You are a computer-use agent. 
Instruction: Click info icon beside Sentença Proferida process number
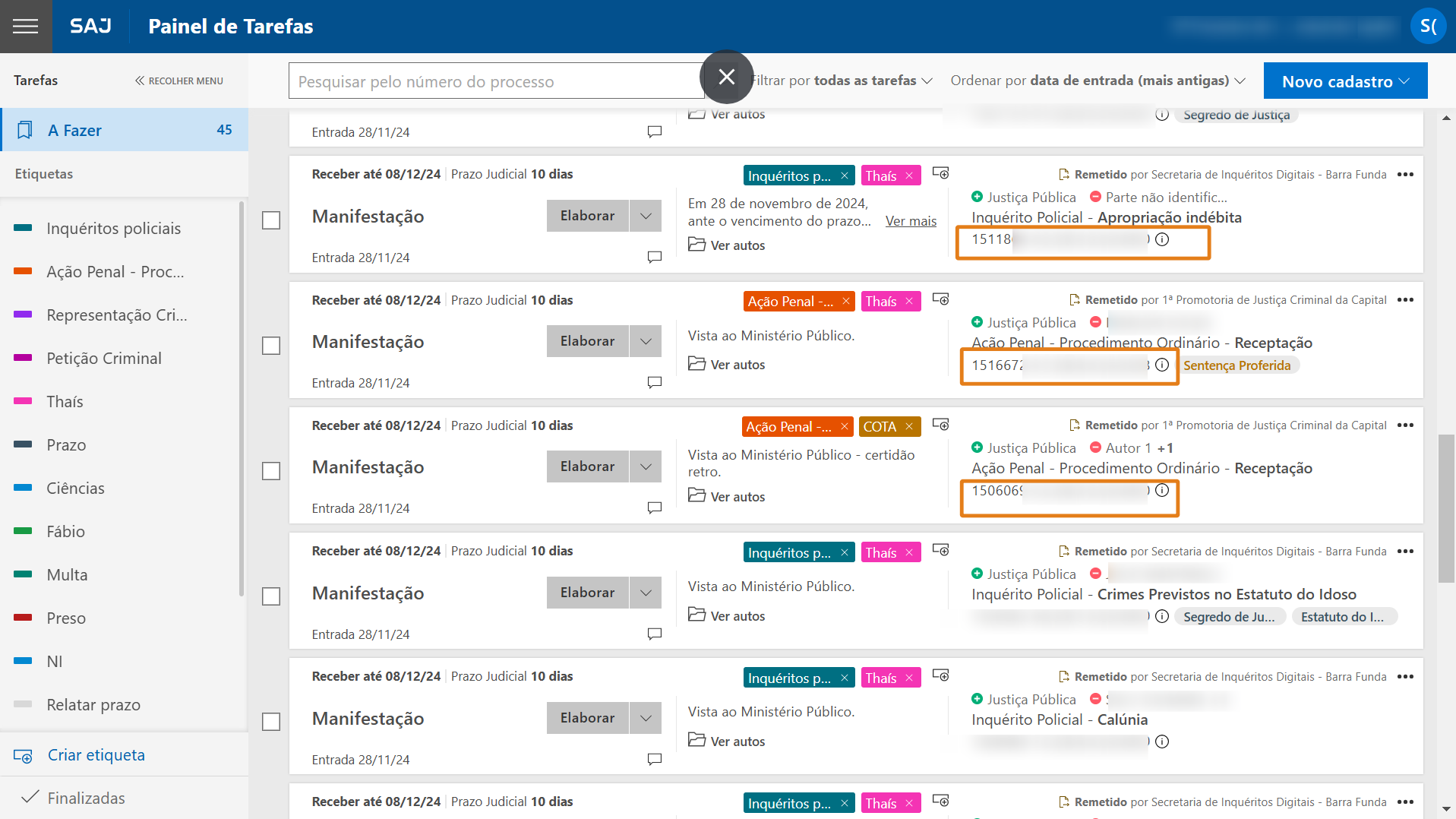[x=1162, y=365]
